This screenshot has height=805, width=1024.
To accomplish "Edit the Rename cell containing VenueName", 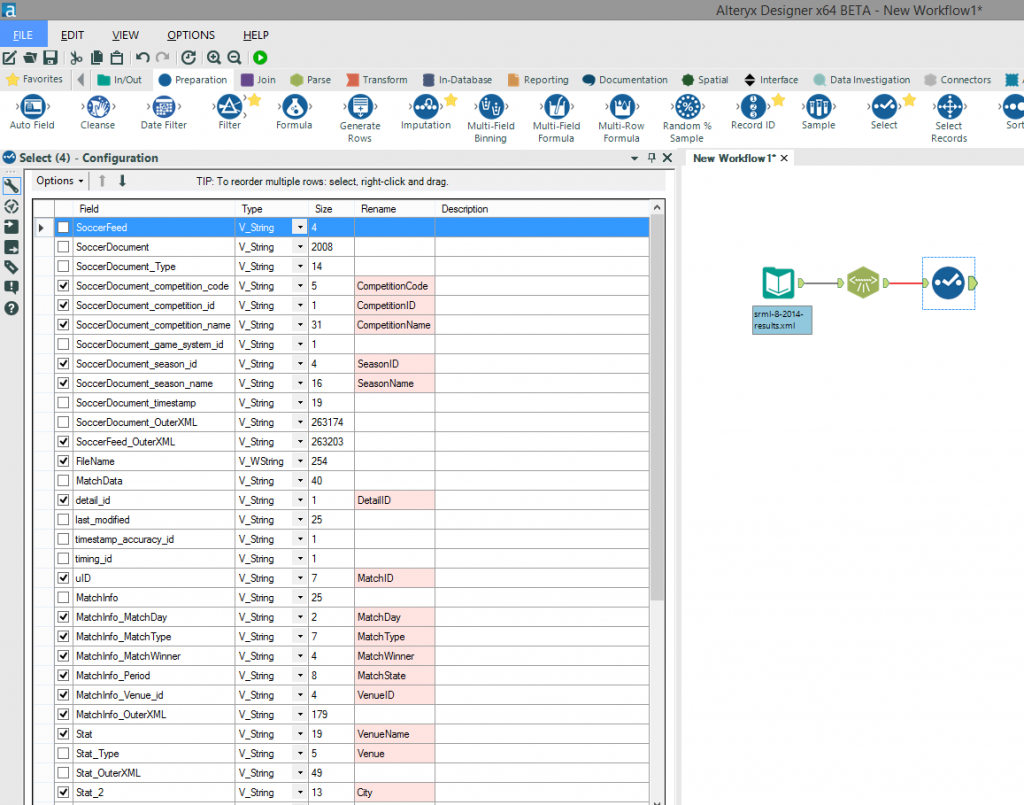I will click(394, 734).
